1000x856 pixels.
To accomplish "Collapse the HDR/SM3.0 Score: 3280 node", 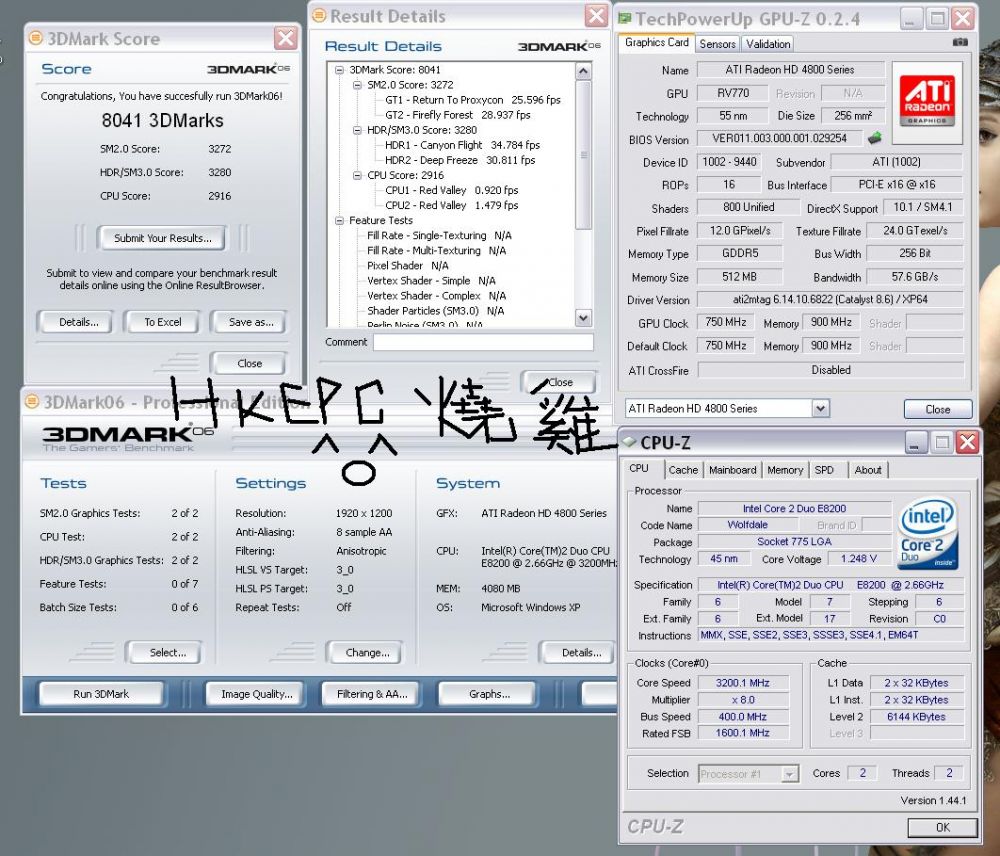I will [357, 130].
